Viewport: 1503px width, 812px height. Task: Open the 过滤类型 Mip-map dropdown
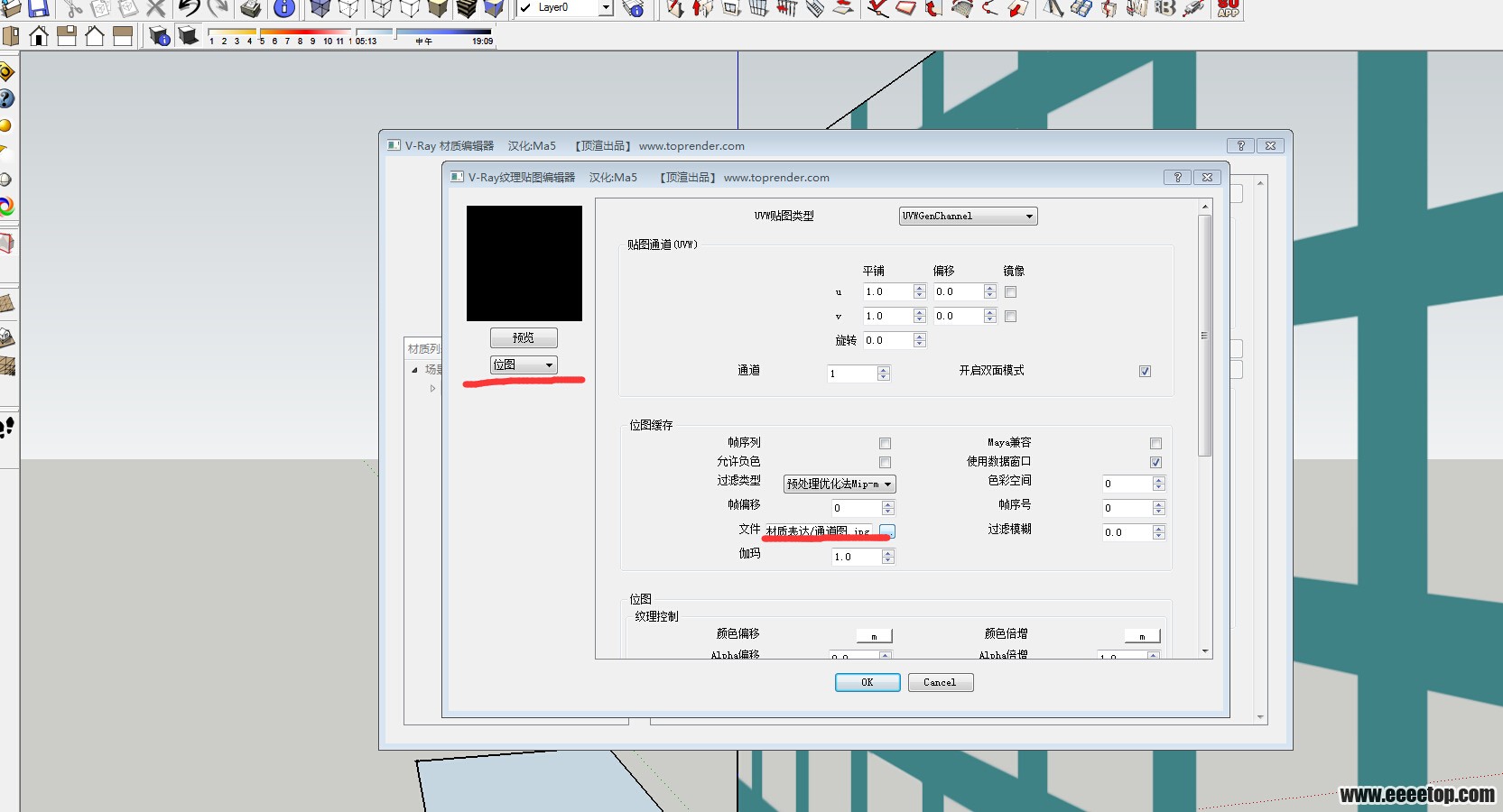pyautogui.click(x=840, y=484)
